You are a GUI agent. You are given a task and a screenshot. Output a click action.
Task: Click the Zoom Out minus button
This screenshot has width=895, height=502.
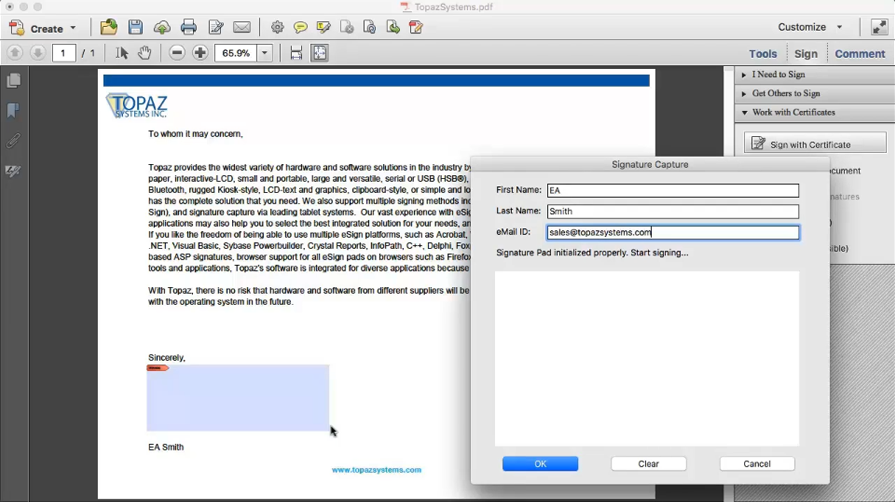(177, 53)
